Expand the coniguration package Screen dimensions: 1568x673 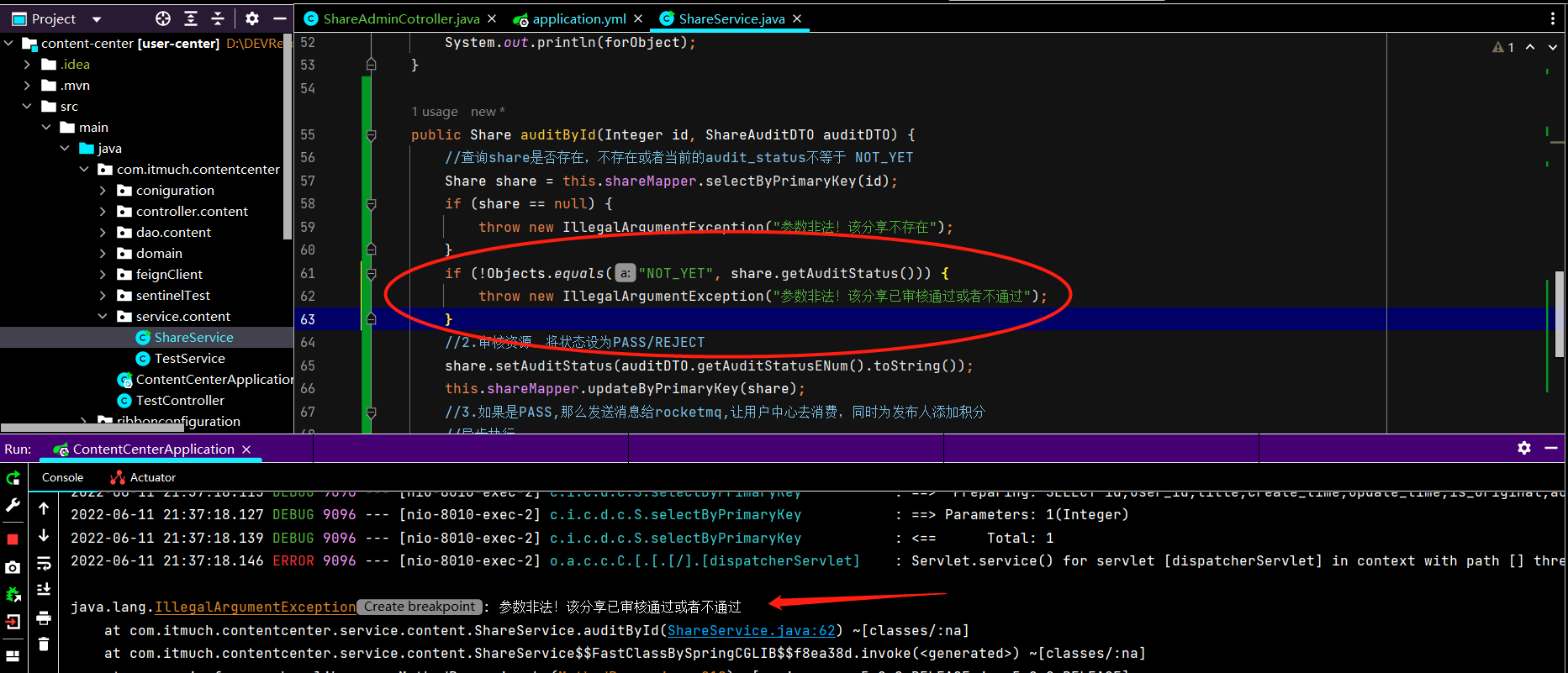[103, 190]
